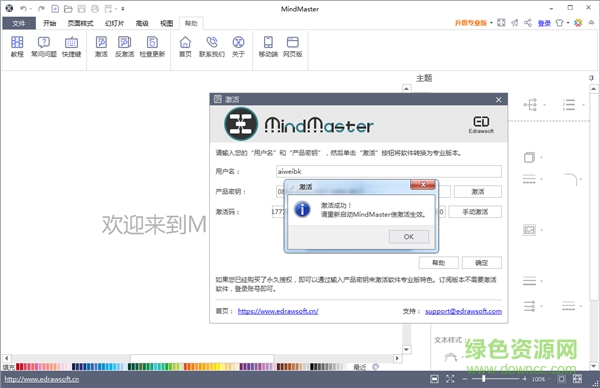Click horizontal scrollbar left arrow

7,359
